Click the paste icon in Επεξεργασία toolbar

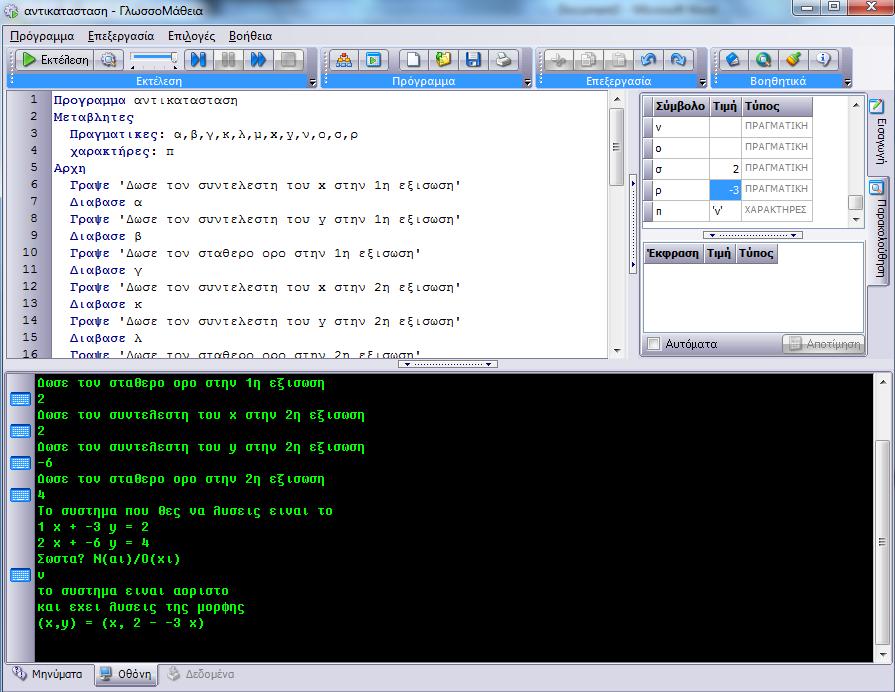[619, 59]
